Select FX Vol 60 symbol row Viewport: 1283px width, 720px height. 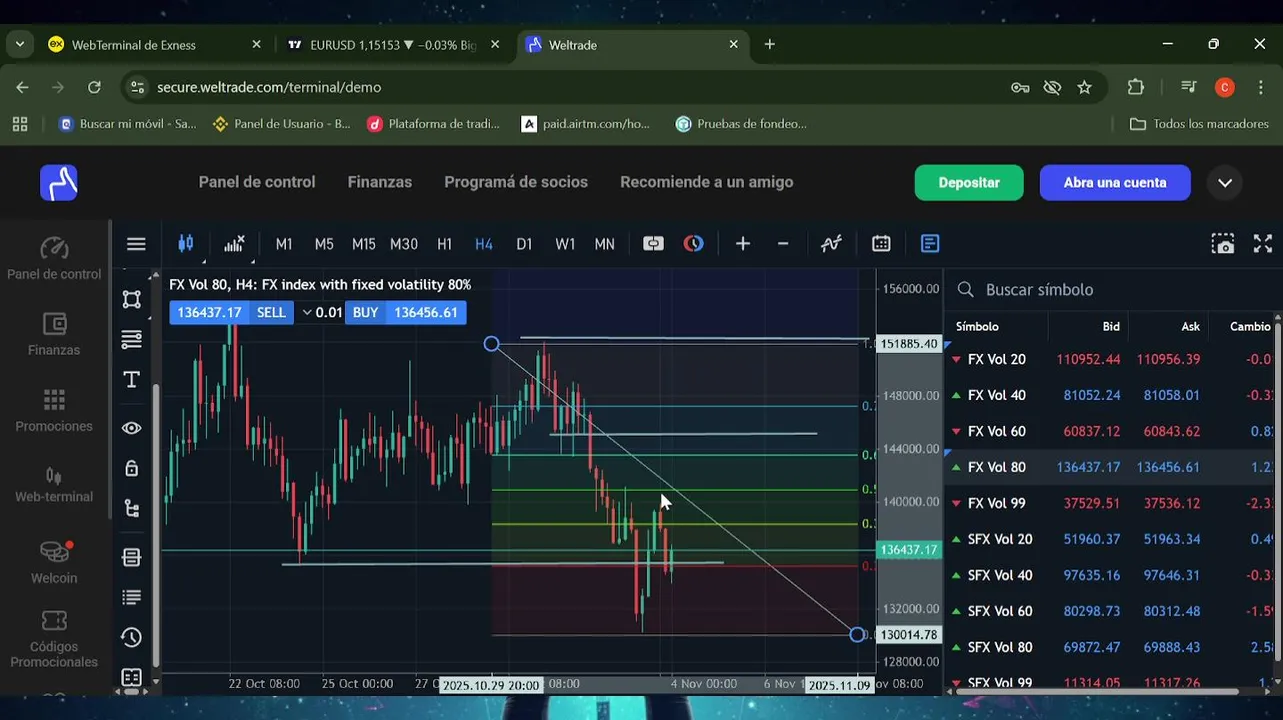[x=1110, y=431]
